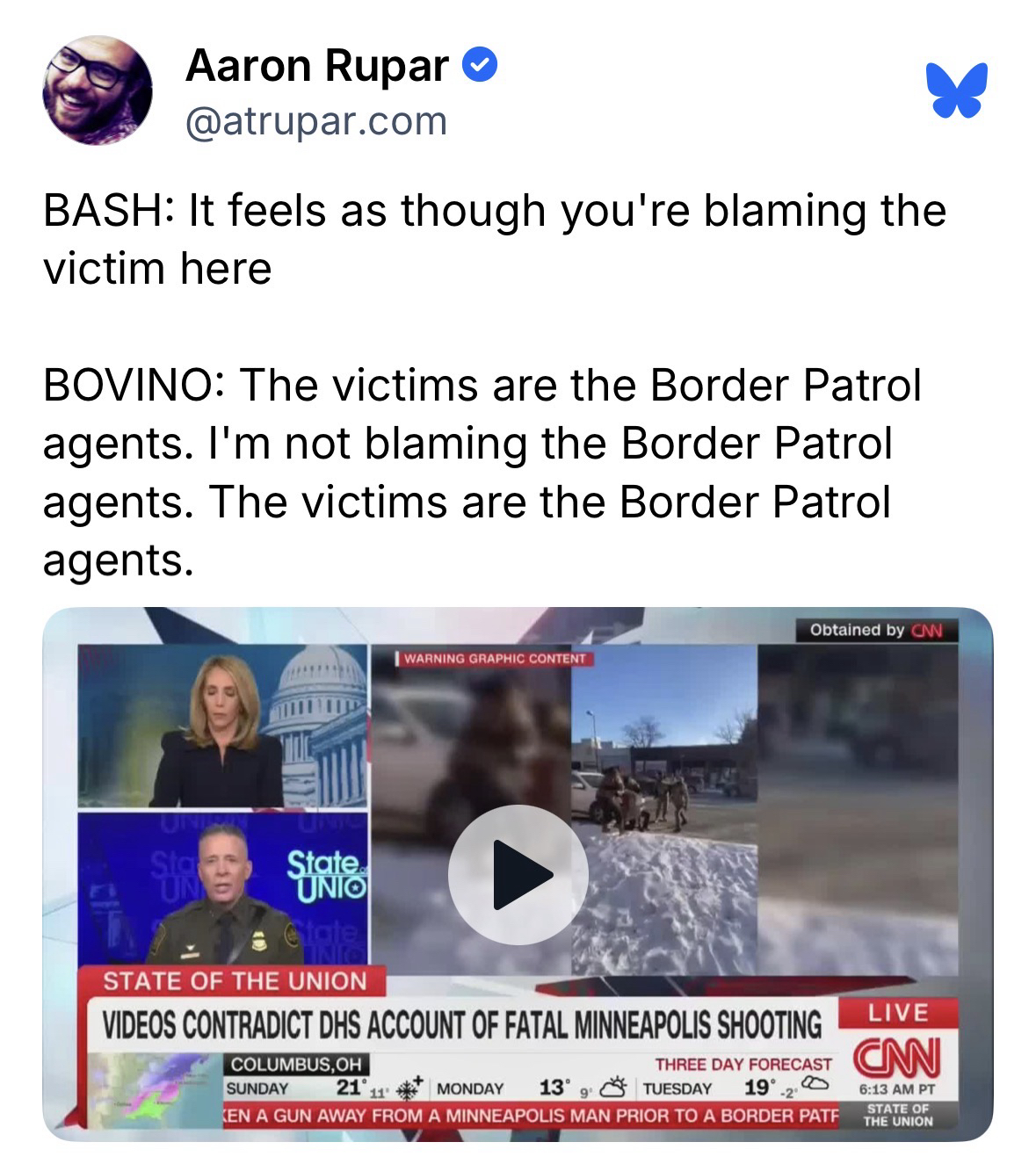Click the scrolling news ticker text
1036x1171 pixels.
(x=532, y=1116)
